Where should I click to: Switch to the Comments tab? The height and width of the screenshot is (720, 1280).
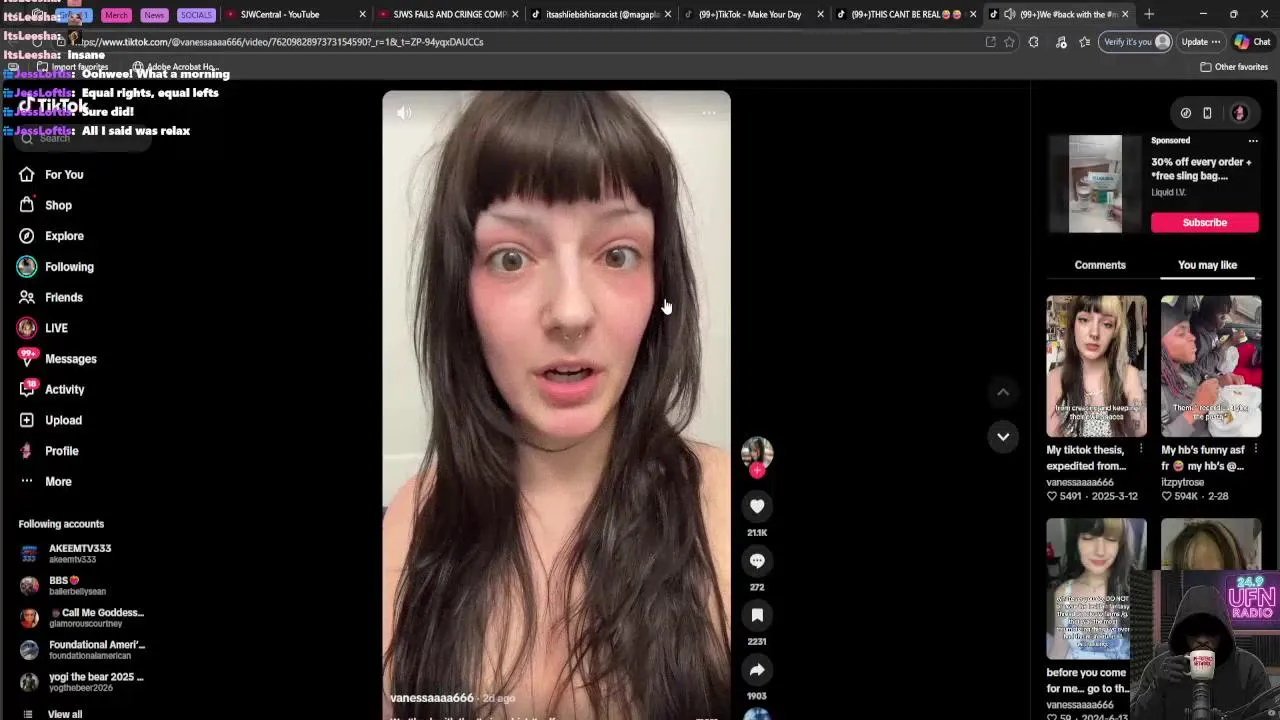1100,265
